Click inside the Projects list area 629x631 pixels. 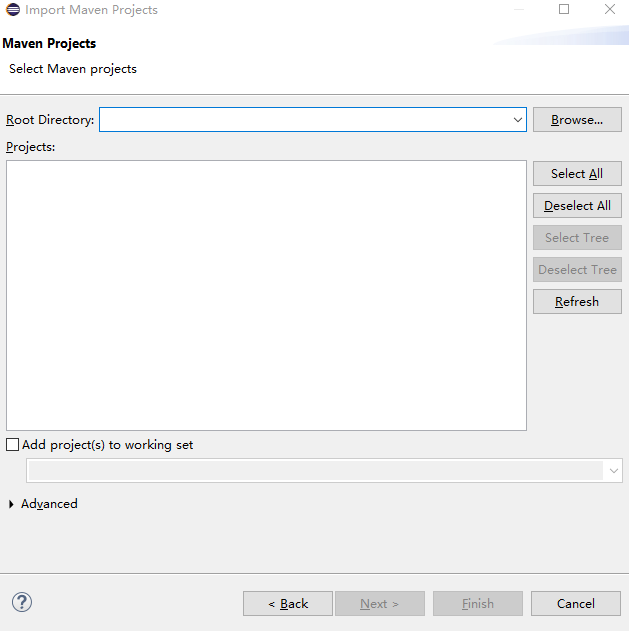(x=266, y=295)
